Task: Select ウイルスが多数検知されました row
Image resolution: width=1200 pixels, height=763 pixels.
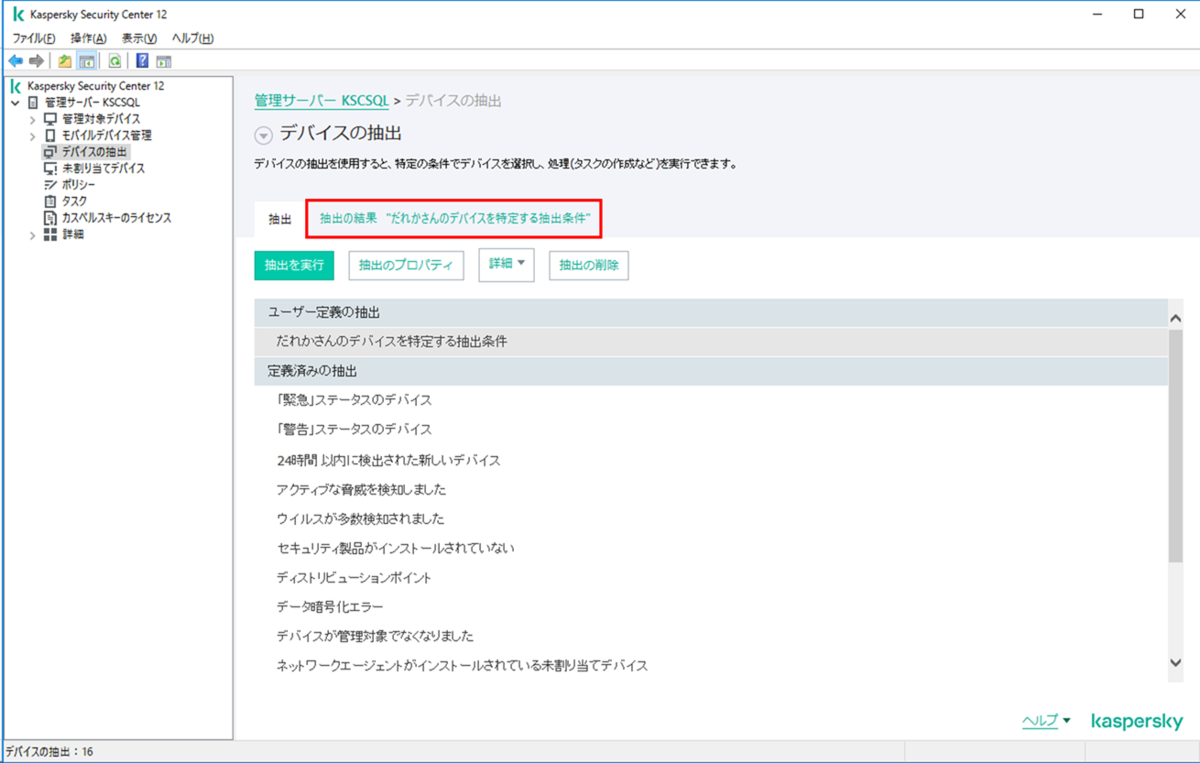Action: click(x=711, y=519)
